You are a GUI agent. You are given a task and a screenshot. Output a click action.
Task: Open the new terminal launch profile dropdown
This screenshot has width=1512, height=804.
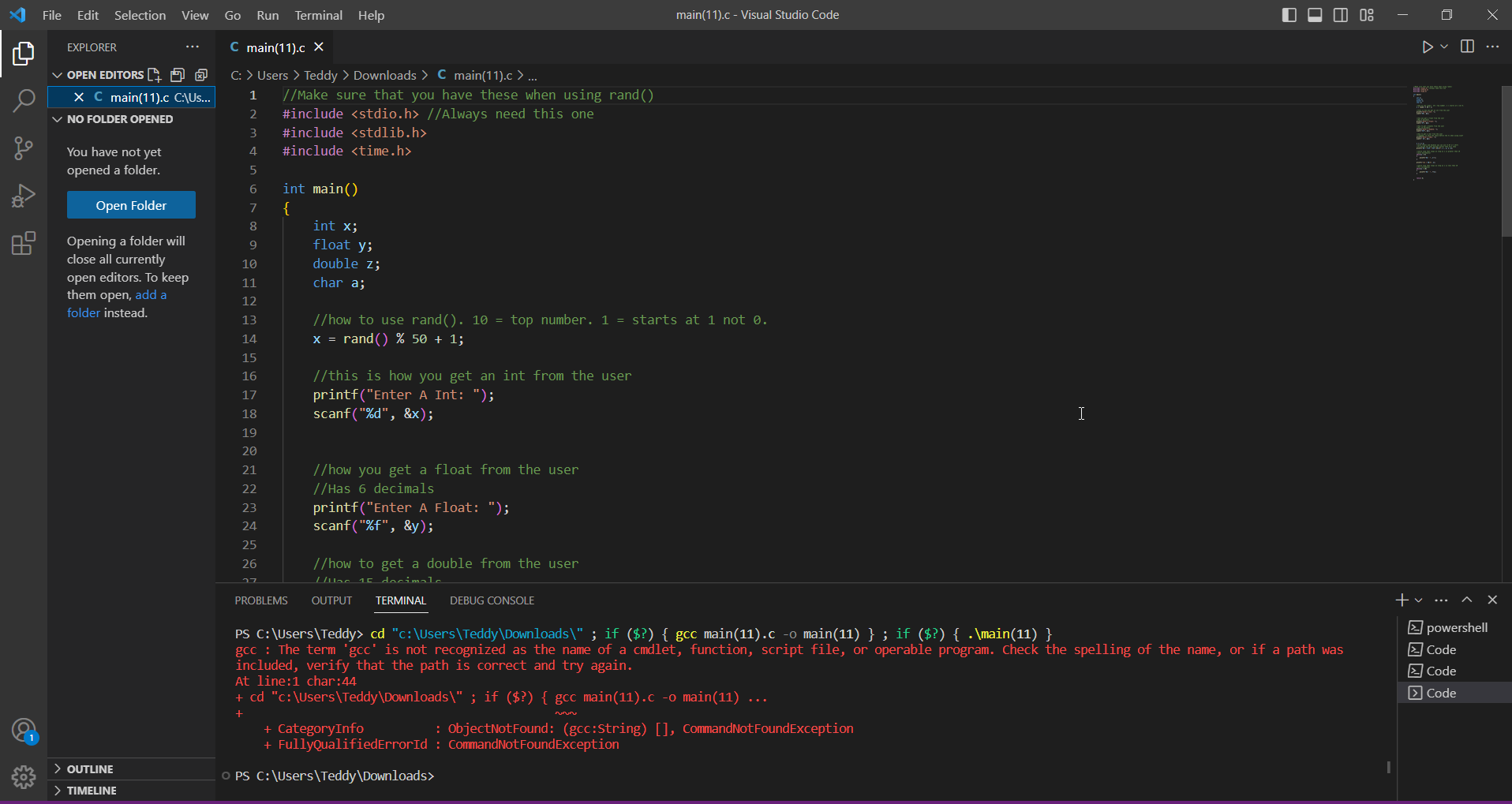coord(1419,600)
